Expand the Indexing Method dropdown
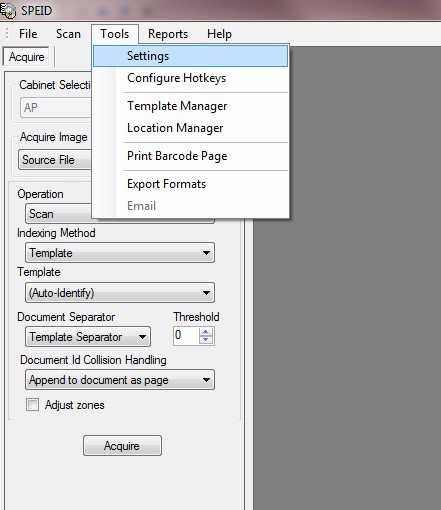 pyautogui.click(x=120, y=253)
